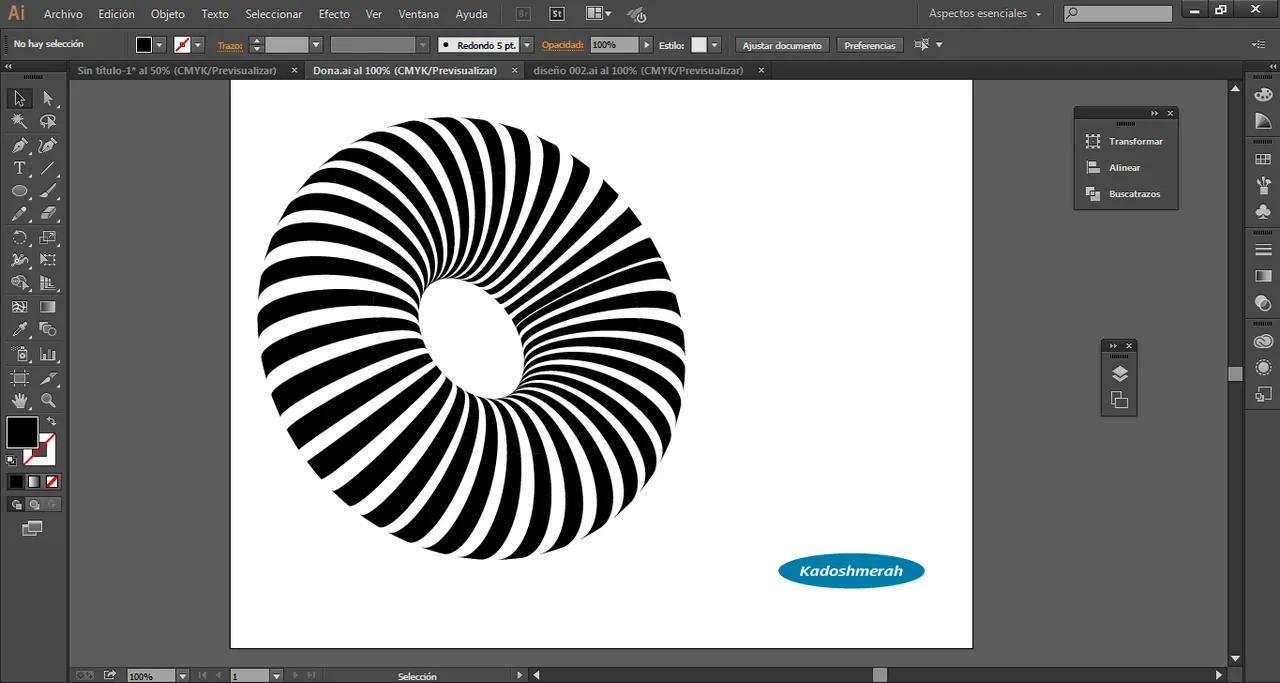Click the Preferencias button
1280x683 pixels.
point(869,45)
